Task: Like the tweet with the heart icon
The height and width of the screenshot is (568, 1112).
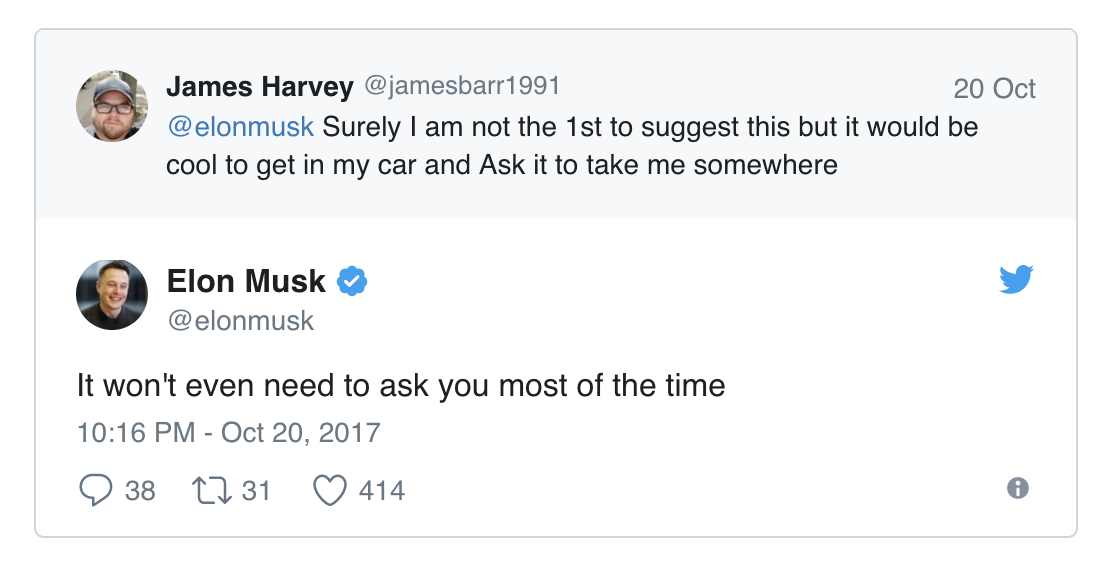Action: point(330,490)
